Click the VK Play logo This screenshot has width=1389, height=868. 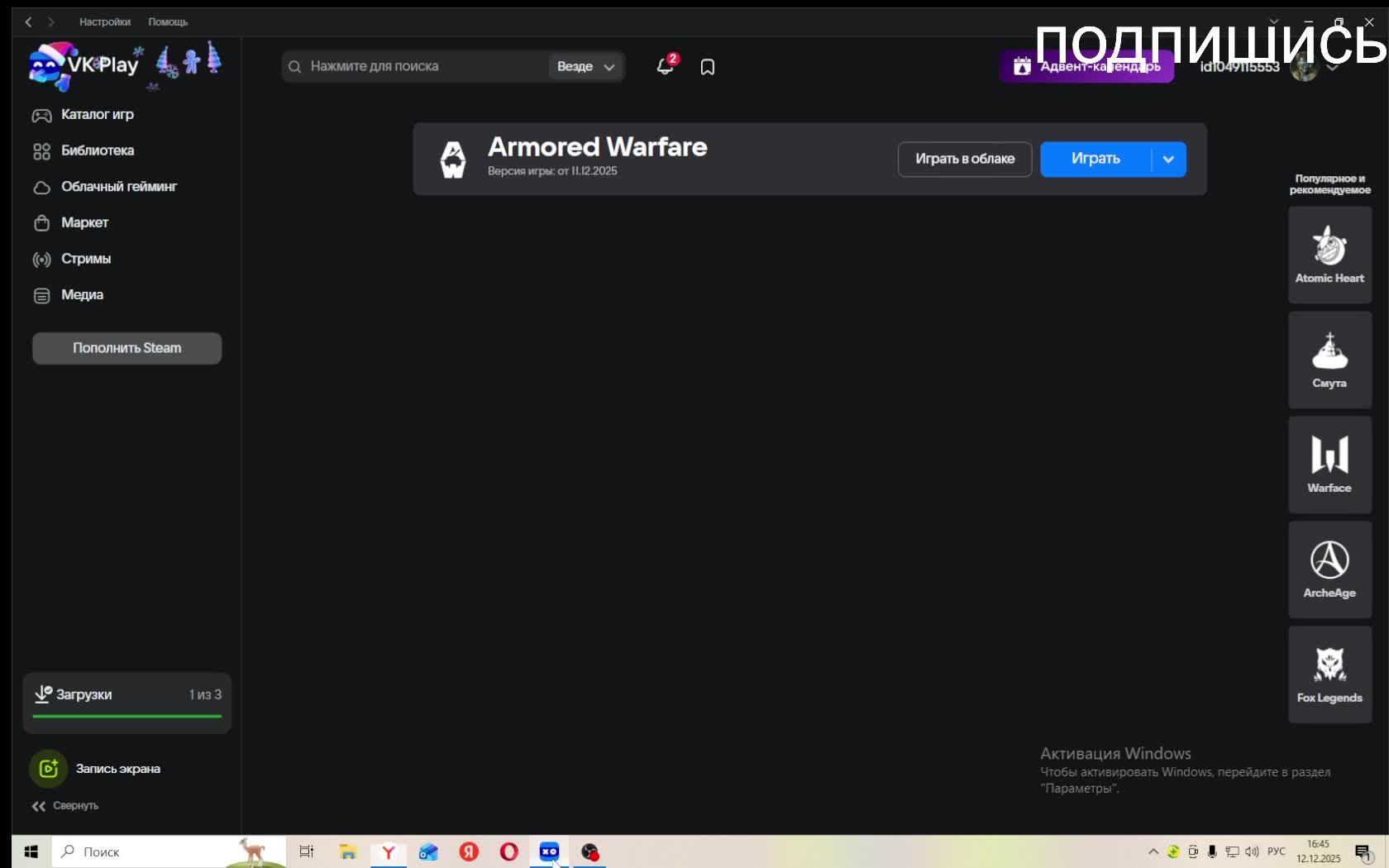(x=84, y=64)
